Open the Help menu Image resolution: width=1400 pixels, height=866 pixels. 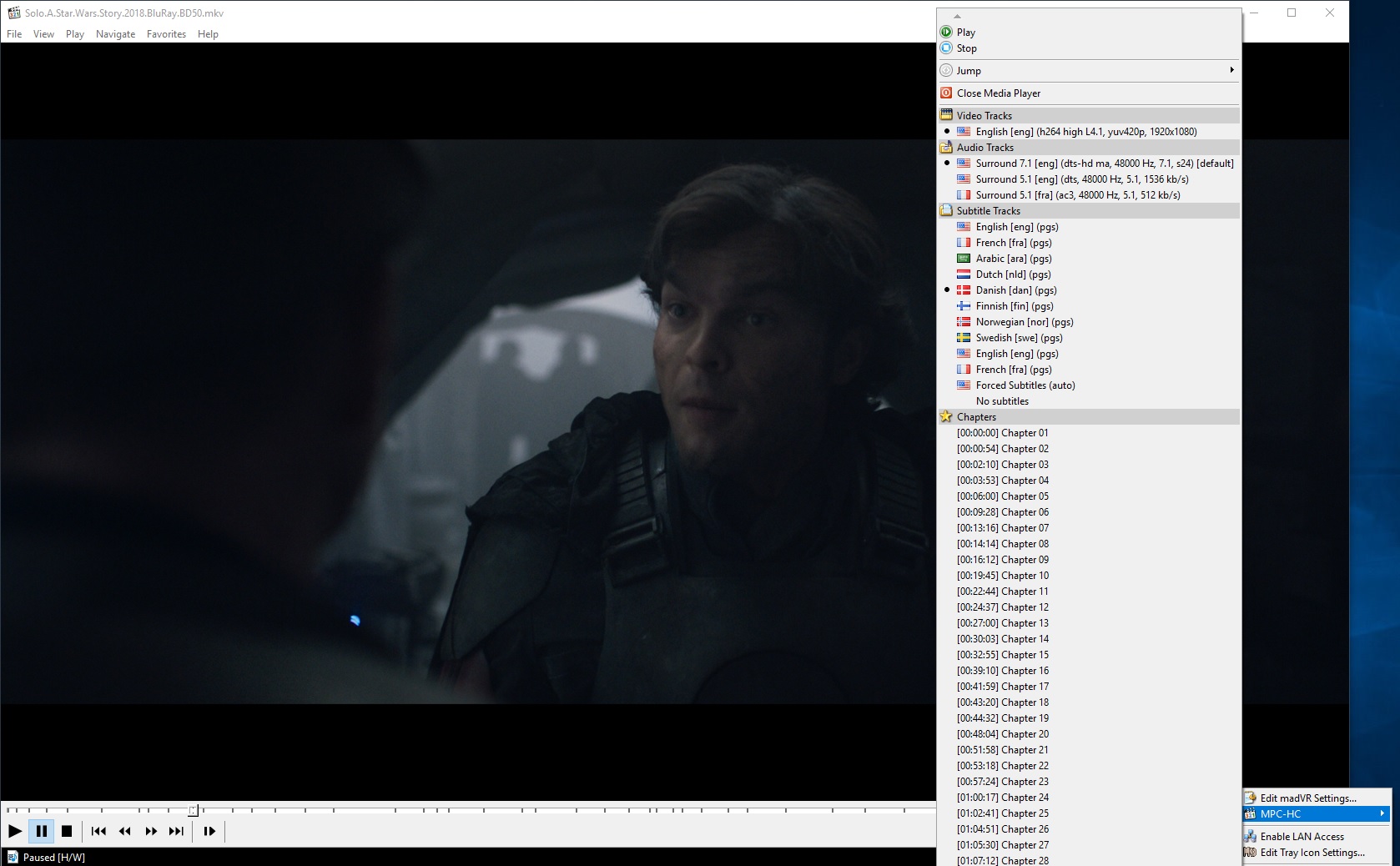click(x=208, y=34)
